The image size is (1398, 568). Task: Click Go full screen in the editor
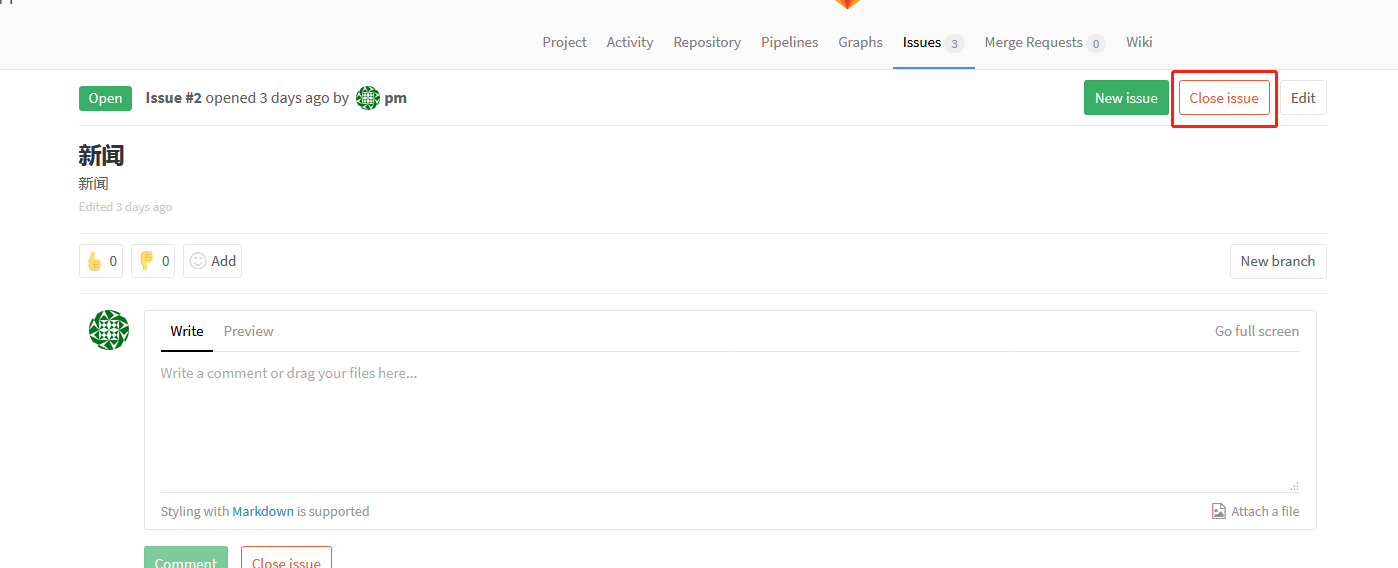tap(1257, 331)
